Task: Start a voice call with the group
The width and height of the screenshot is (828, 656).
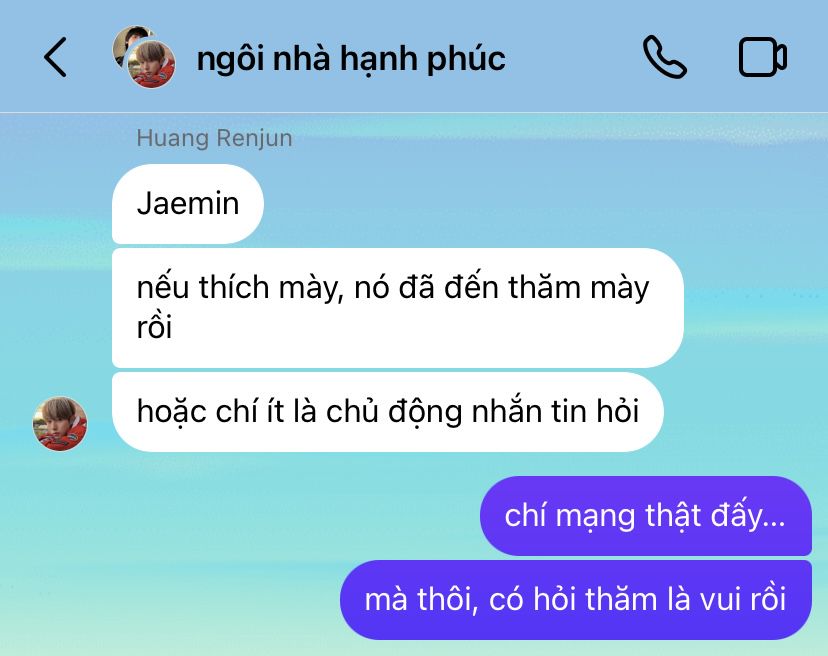Action: coord(665,57)
